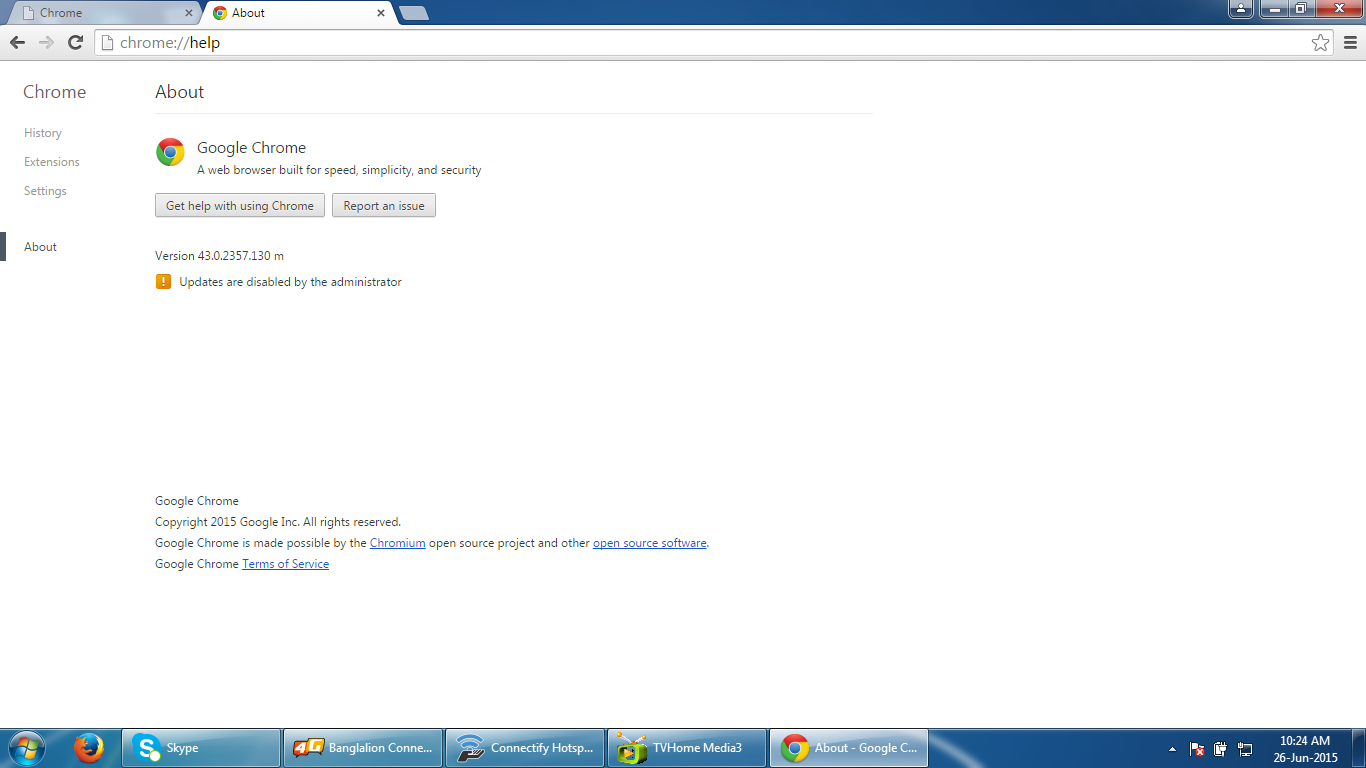
Task: Select the About tab
Action: pyautogui.click(x=299, y=13)
